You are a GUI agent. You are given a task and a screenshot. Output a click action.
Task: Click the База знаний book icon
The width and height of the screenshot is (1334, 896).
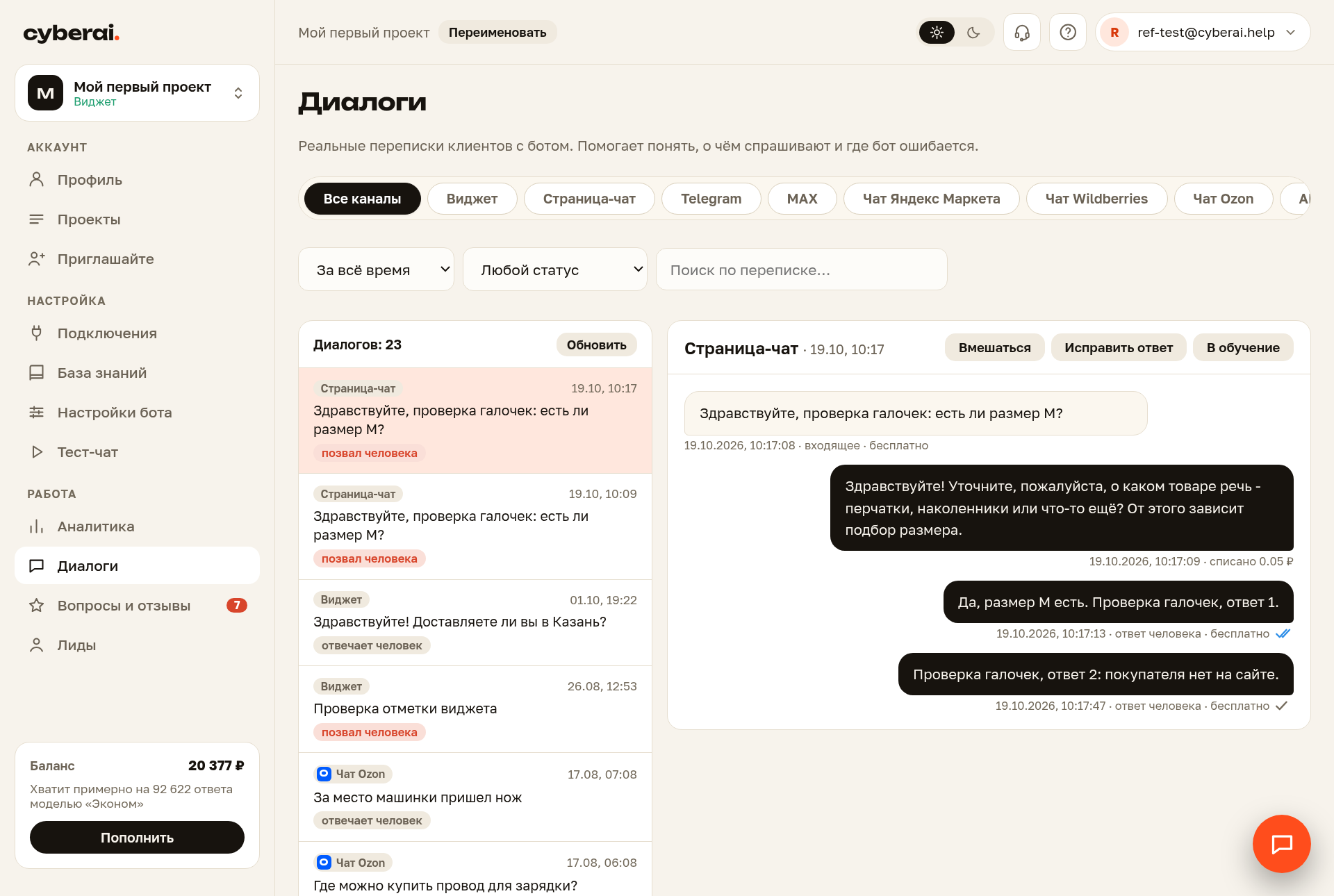[x=37, y=373]
